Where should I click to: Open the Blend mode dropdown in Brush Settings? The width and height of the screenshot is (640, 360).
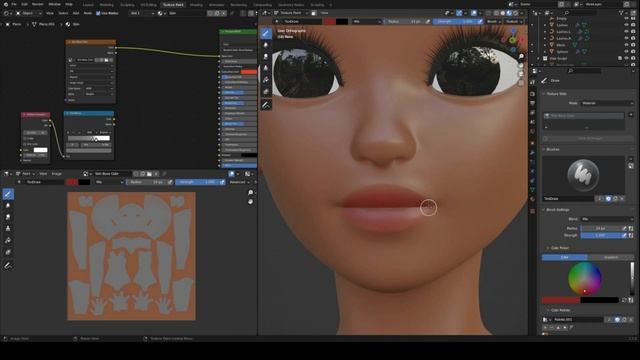coord(607,219)
